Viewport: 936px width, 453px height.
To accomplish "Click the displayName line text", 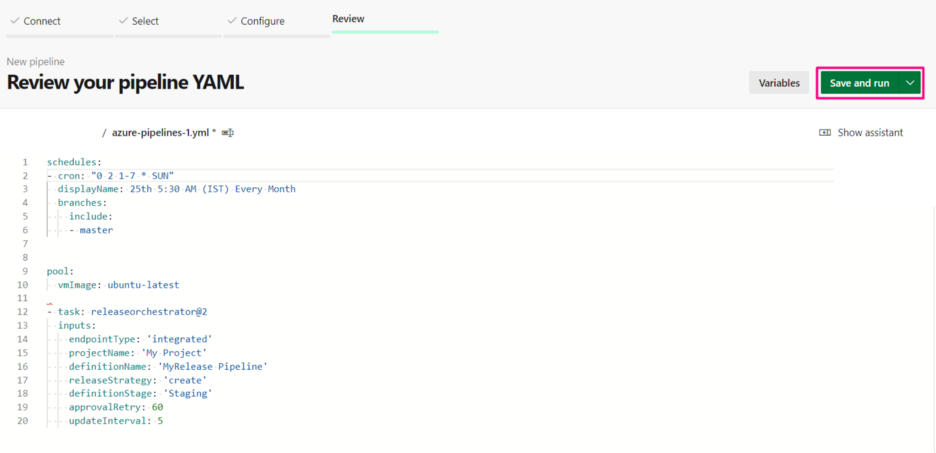I will point(177,189).
